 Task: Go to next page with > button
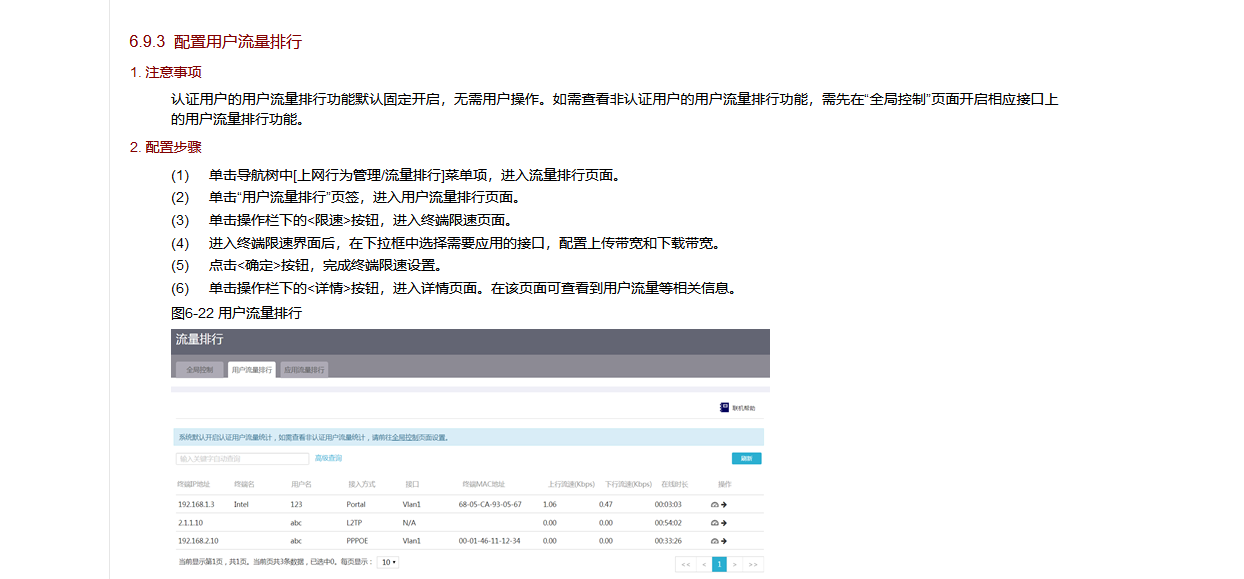tap(734, 564)
